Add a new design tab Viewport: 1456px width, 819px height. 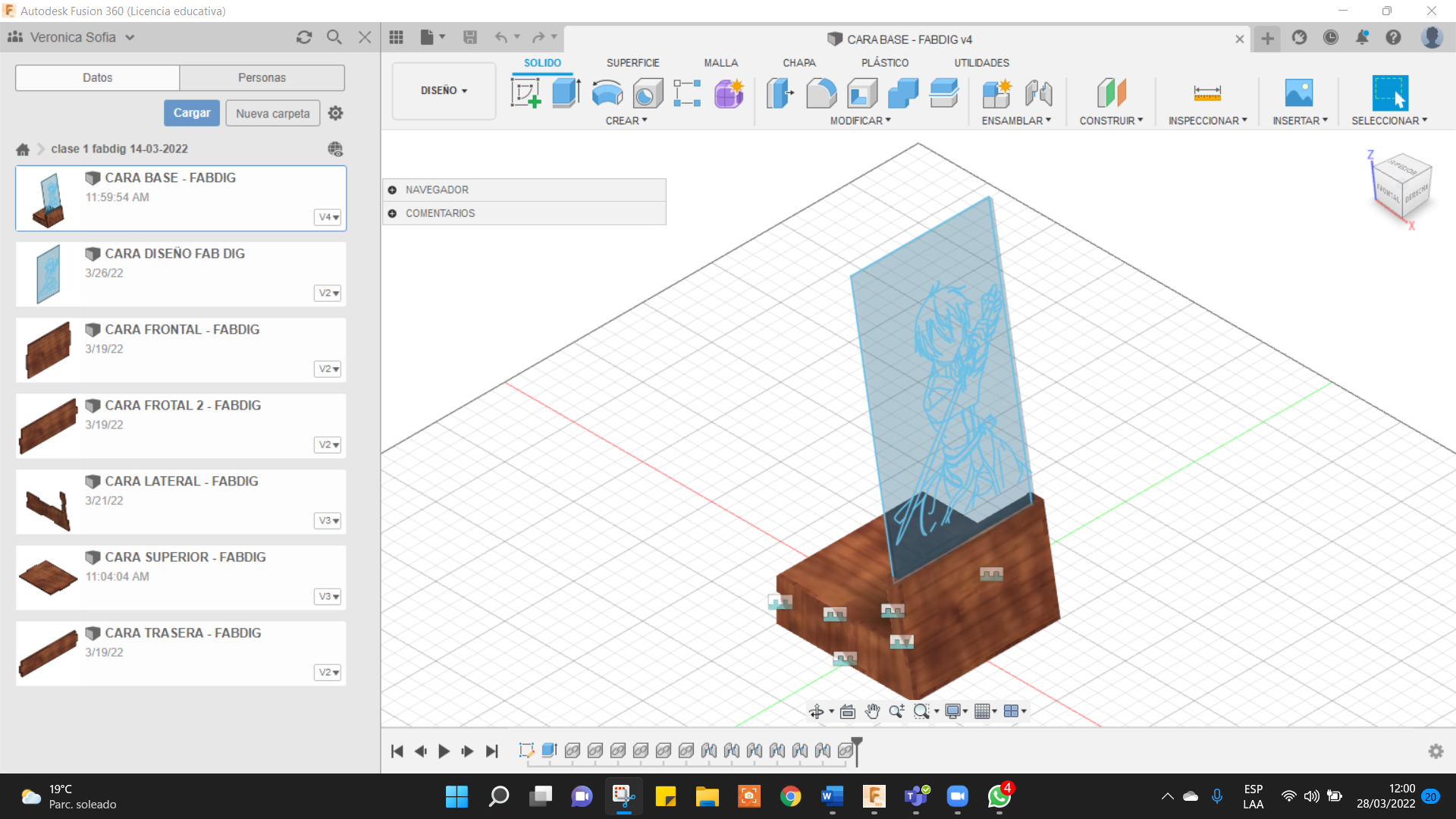[1267, 38]
